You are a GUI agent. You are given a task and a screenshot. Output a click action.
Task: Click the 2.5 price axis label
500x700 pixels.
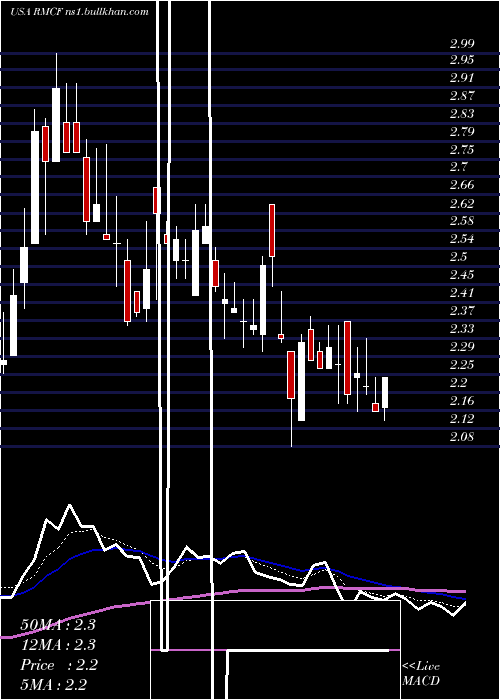458,256
